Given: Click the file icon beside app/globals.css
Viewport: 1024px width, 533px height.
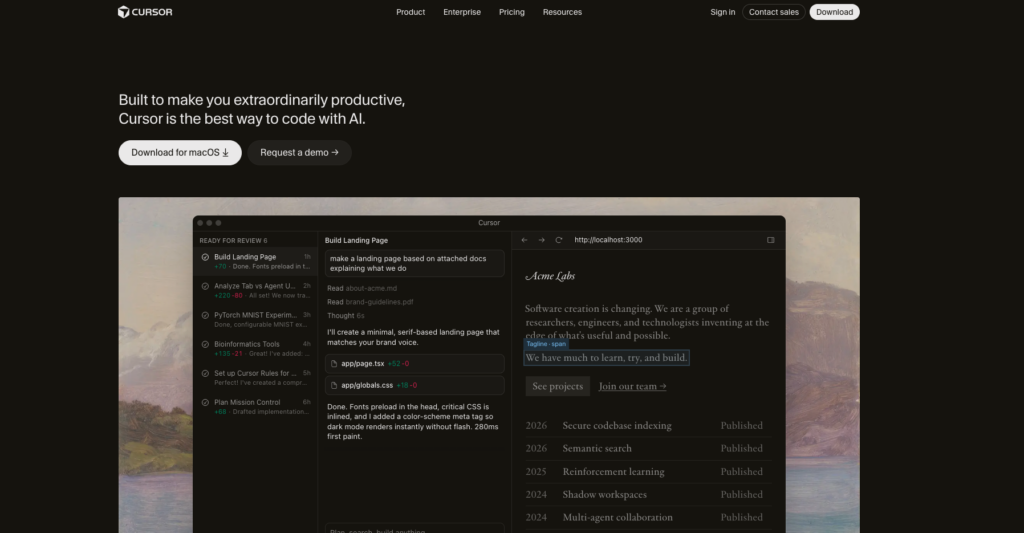Looking at the screenshot, I should pyautogui.click(x=335, y=384).
